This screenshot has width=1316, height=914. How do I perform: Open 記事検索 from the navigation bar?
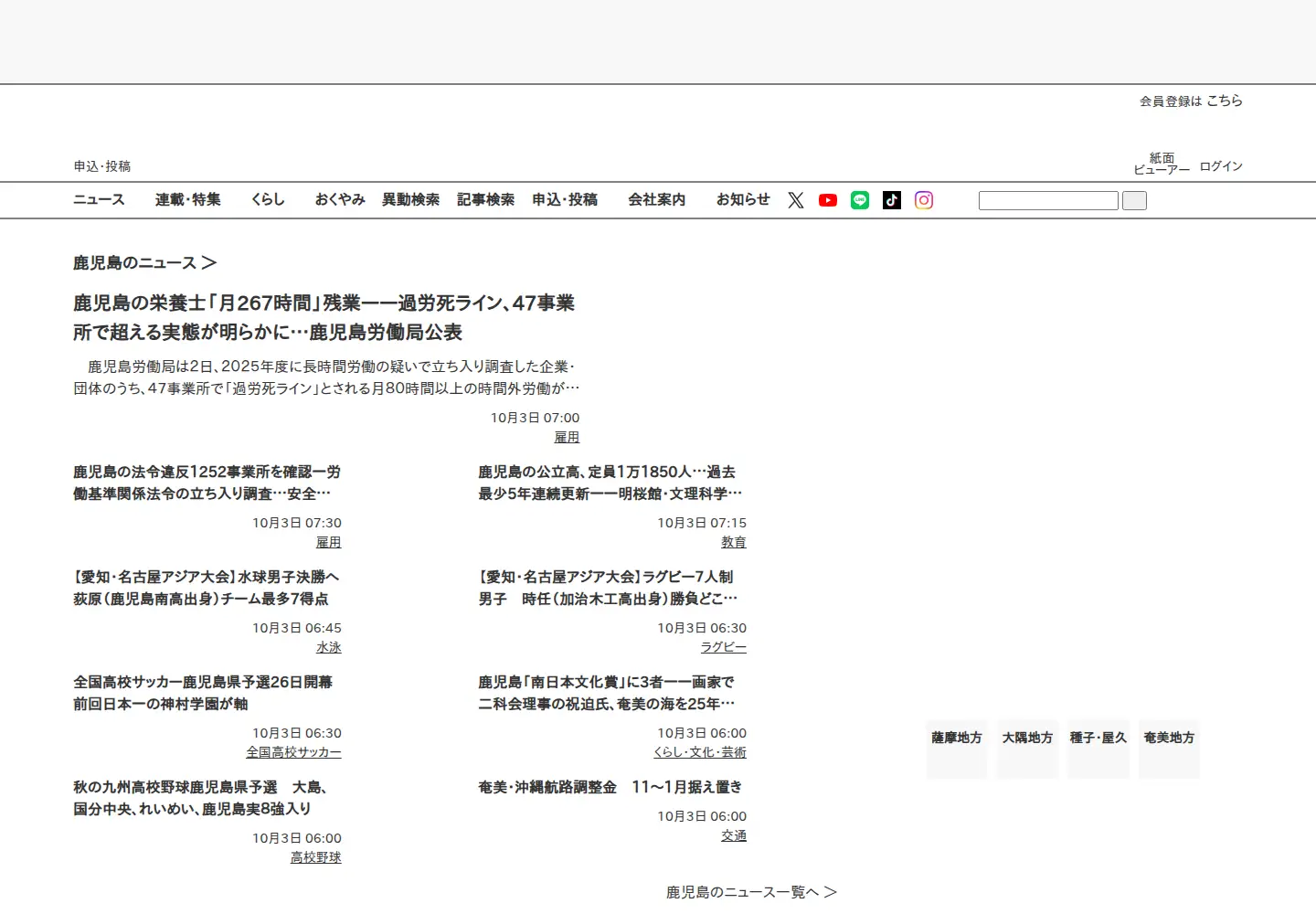click(x=485, y=199)
